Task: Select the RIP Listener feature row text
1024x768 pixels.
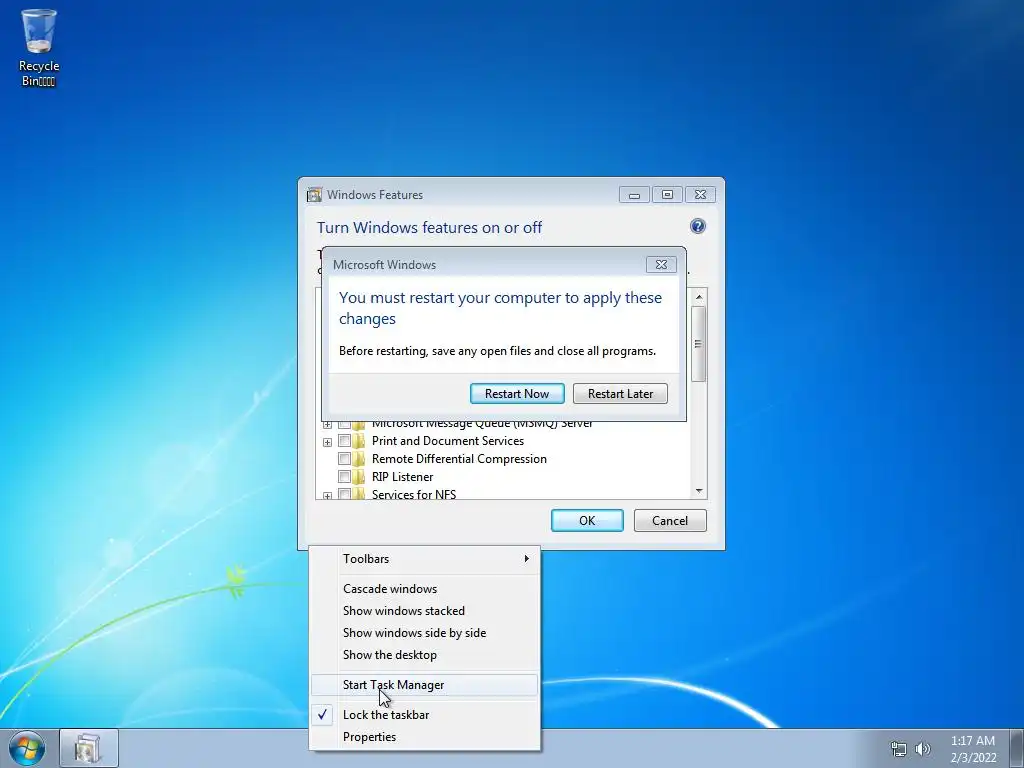Action: click(x=402, y=477)
